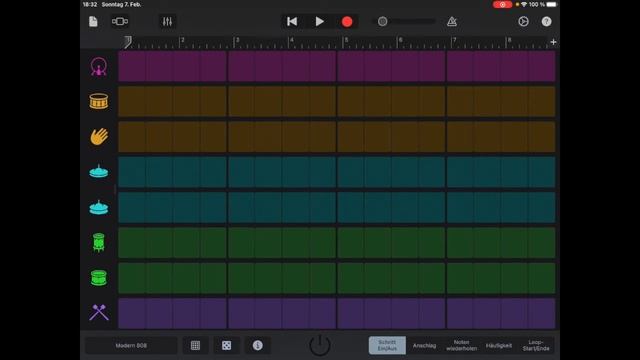Toggle the beat sequencer power button

pyautogui.click(x=320, y=345)
